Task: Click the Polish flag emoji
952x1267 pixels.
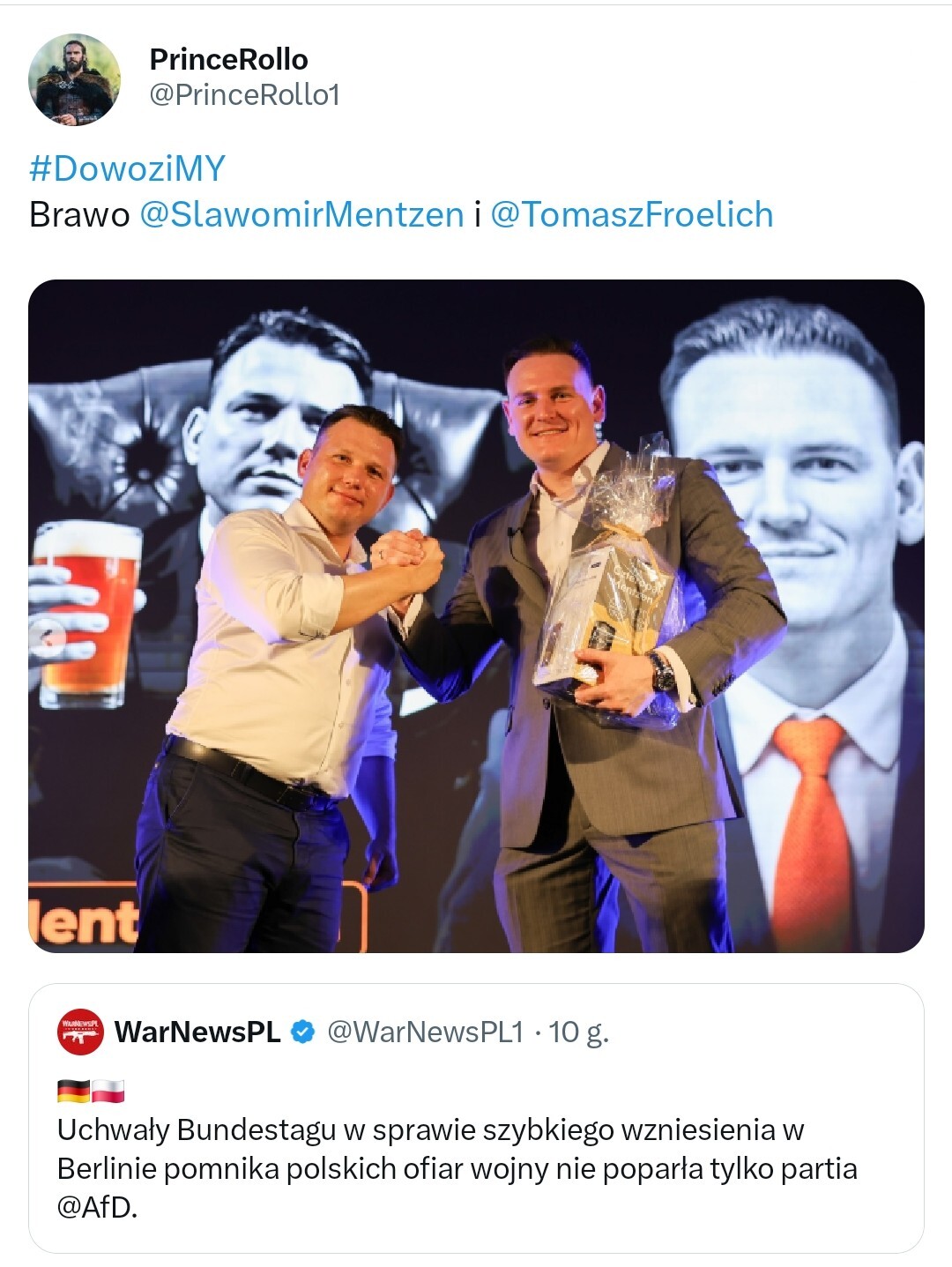Action: 108,1091
